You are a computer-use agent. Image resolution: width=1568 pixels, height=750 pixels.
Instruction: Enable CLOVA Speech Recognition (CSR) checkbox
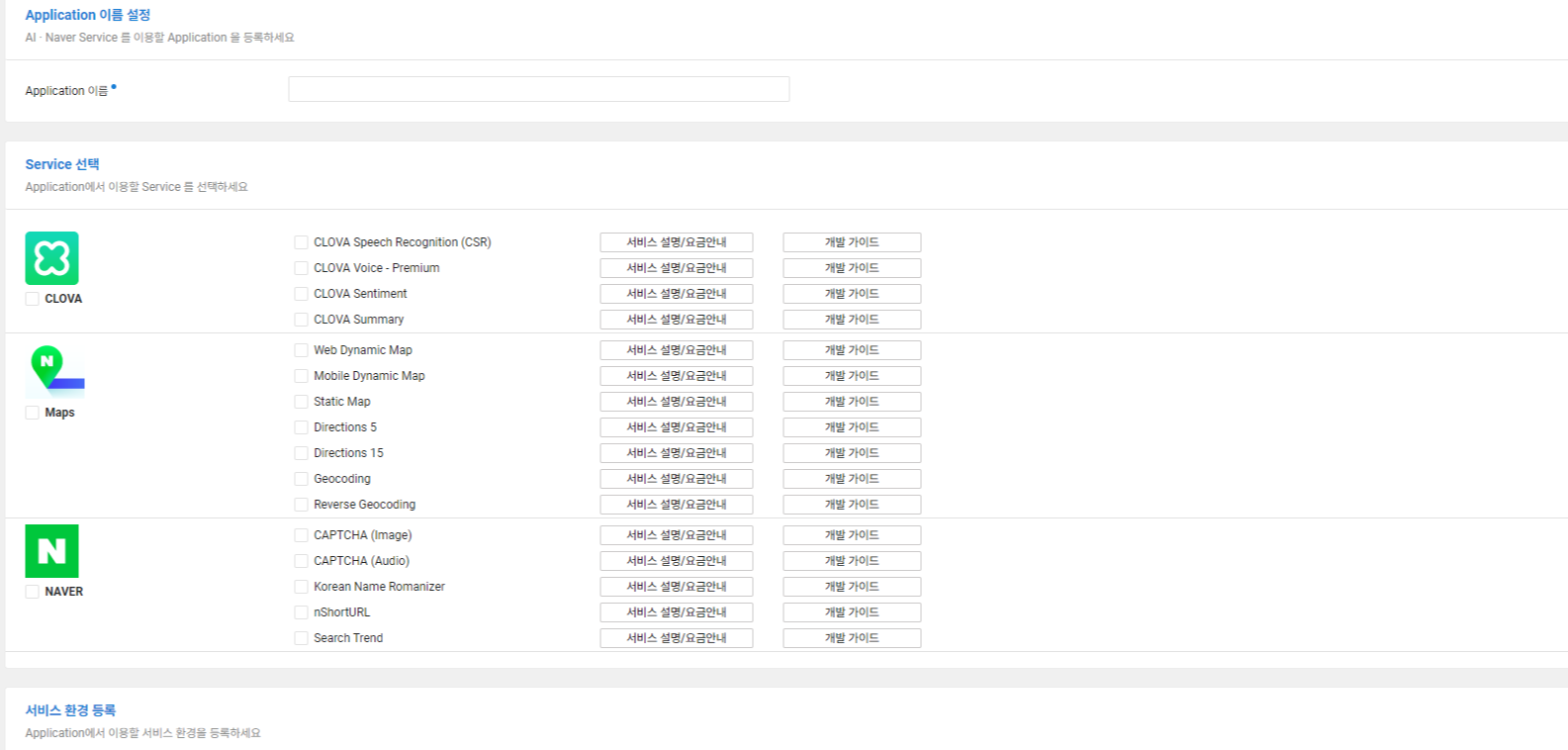pos(301,242)
